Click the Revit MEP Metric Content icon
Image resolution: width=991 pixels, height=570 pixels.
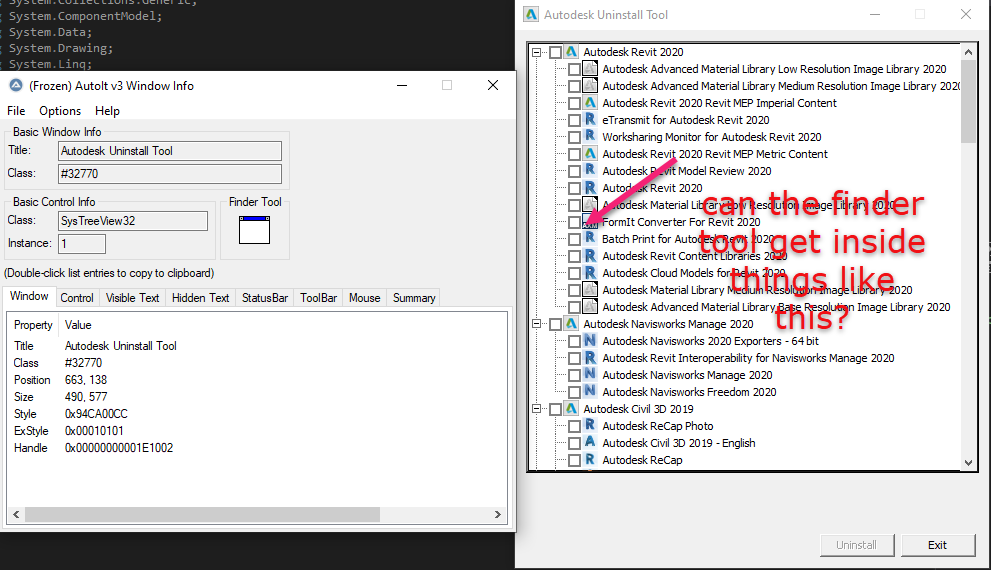click(x=590, y=154)
